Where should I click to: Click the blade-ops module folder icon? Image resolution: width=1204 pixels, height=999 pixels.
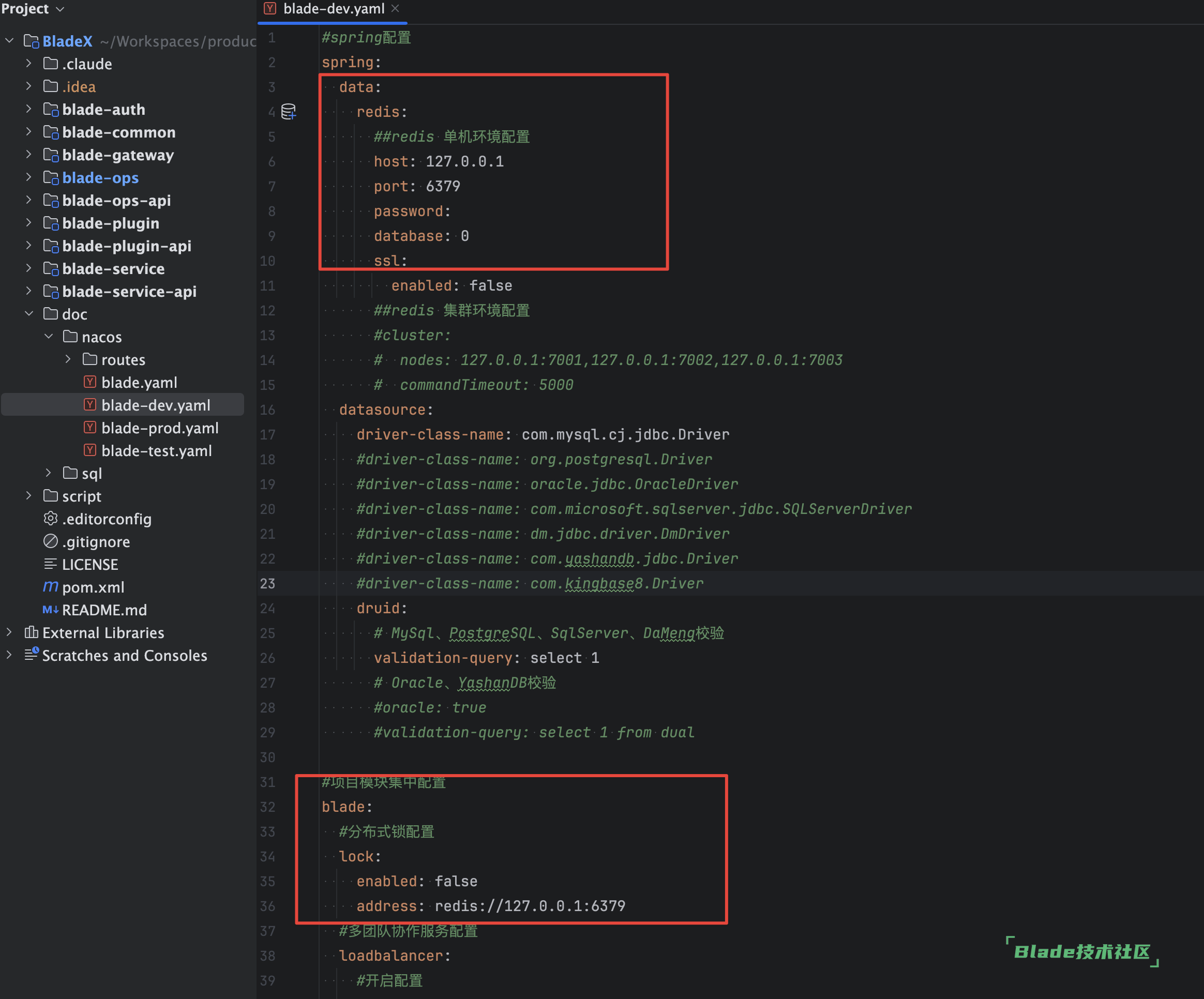(51, 178)
